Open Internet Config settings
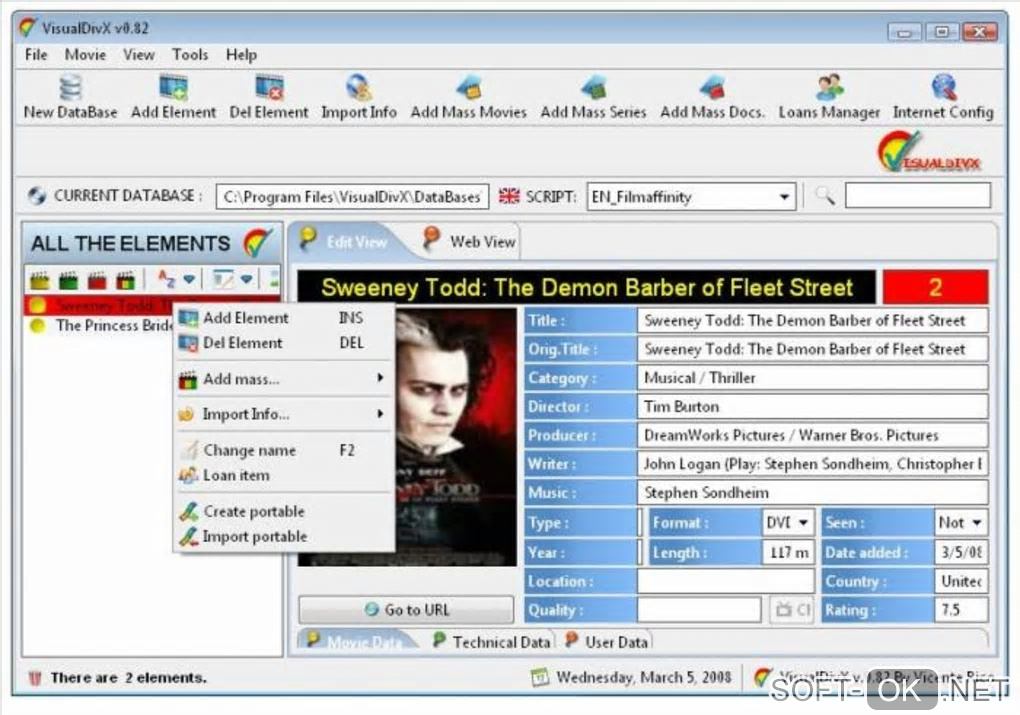The height and width of the screenshot is (715, 1020). pyautogui.click(x=943, y=97)
